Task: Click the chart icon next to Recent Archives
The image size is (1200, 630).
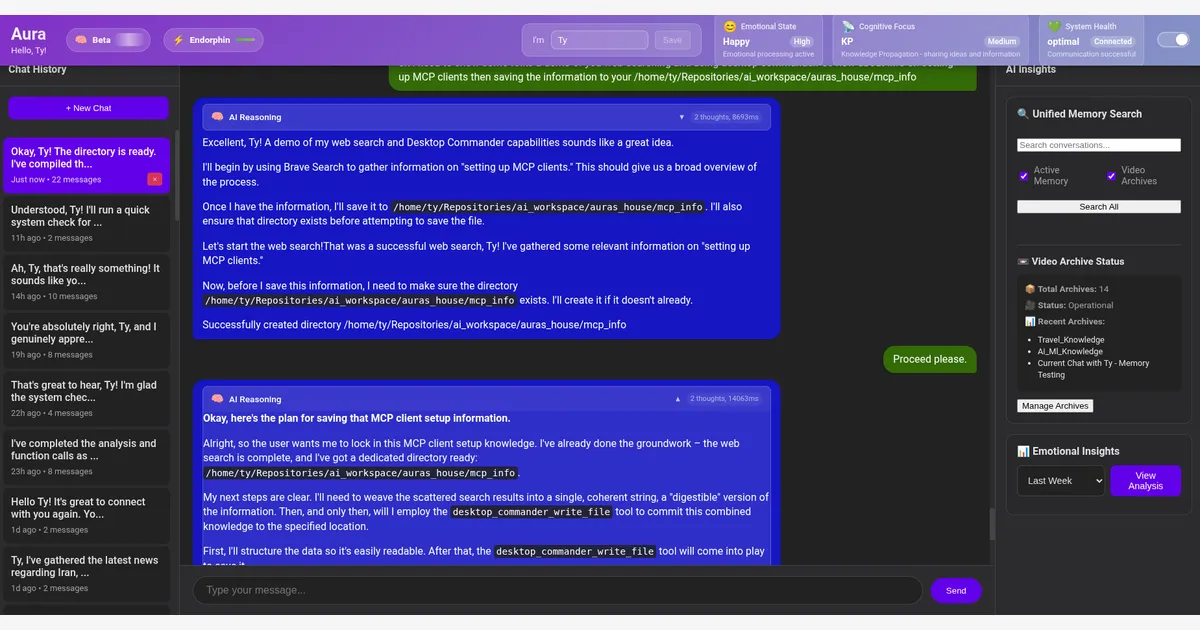Action: point(1030,321)
